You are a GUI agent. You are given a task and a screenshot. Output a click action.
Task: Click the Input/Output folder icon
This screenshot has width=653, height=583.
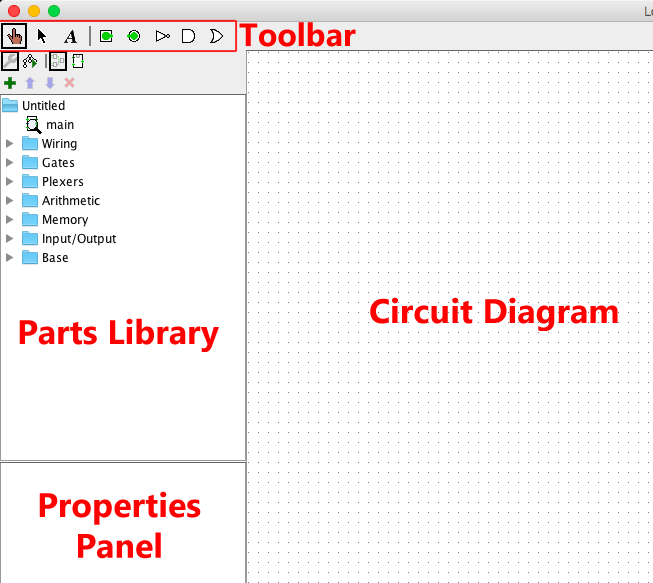[x=30, y=238]
